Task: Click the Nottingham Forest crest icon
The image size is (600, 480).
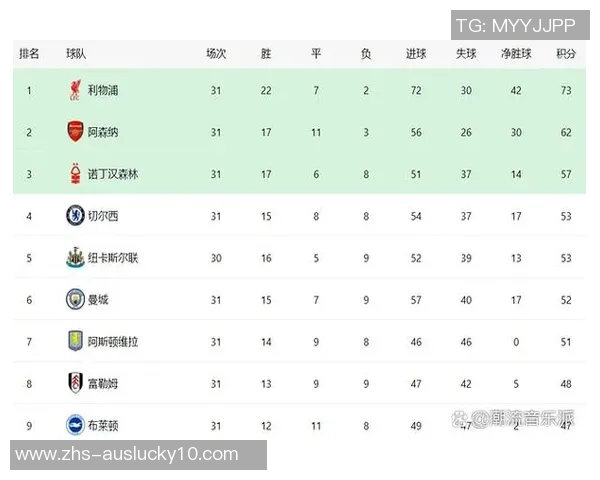Action: (x=75, y=174)
